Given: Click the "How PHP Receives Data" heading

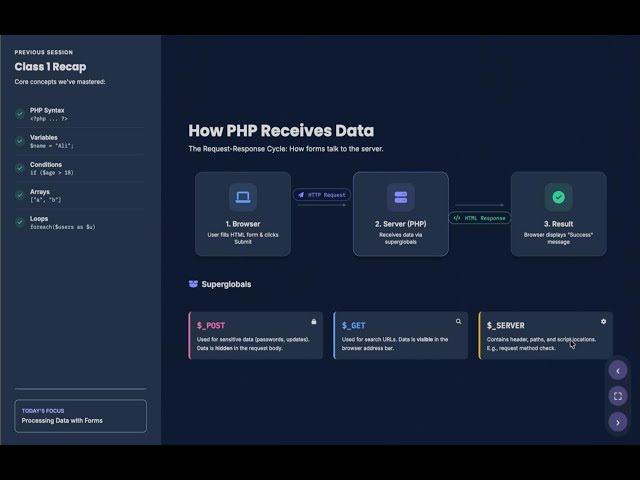Looking at the screenshot, I should click(281, 131).
